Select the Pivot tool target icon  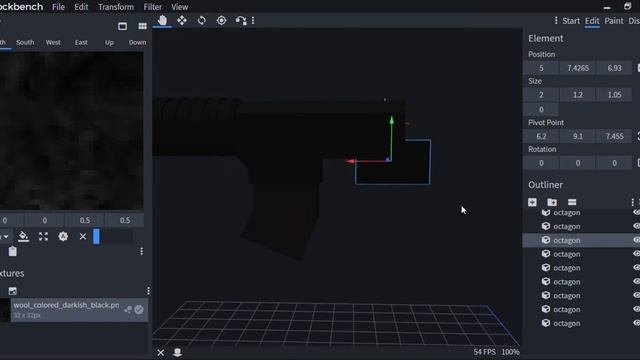221,20
